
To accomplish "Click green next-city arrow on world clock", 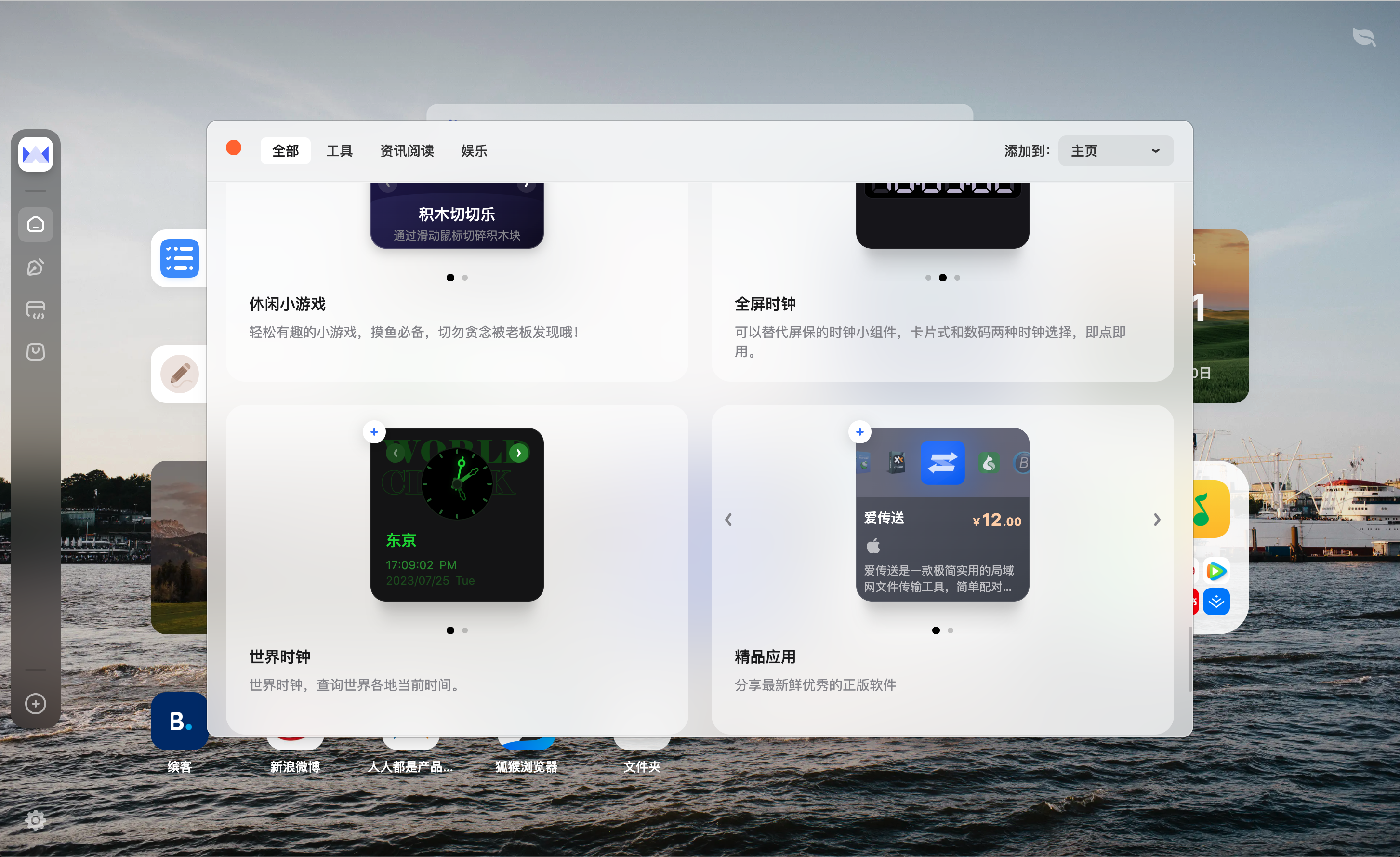I will 518,453.
